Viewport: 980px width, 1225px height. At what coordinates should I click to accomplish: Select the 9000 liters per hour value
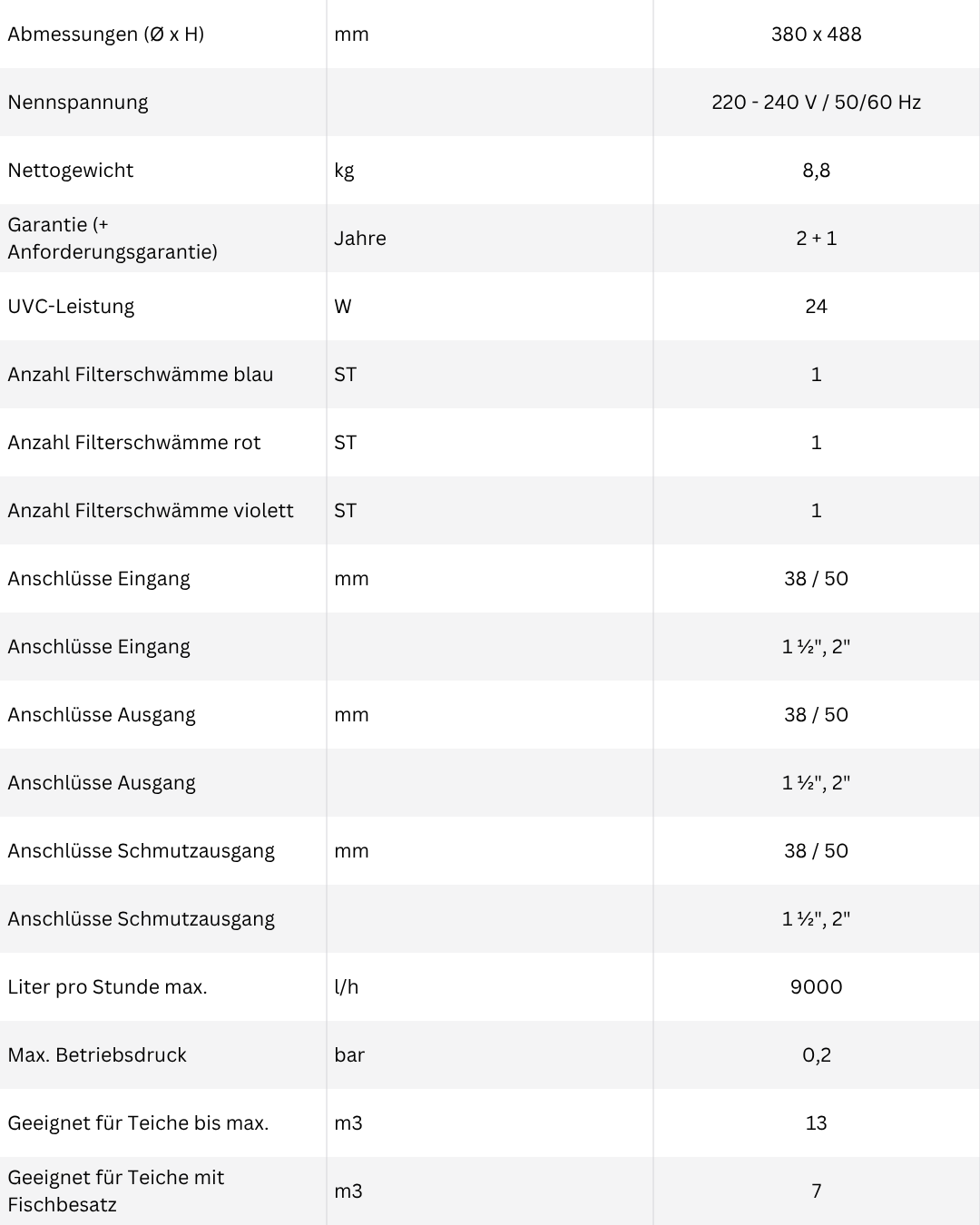click(816, 987)
